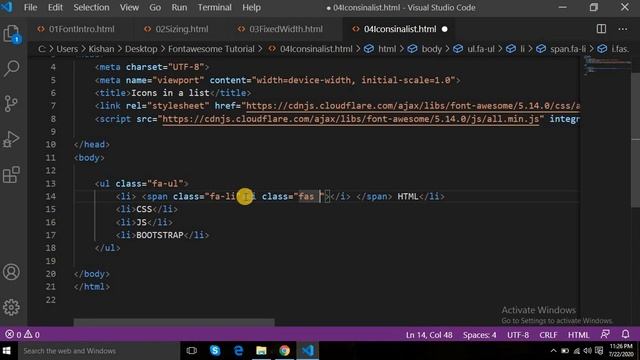Open the Extensions view
Screen dimensions: 640x360
pos(11,175)
